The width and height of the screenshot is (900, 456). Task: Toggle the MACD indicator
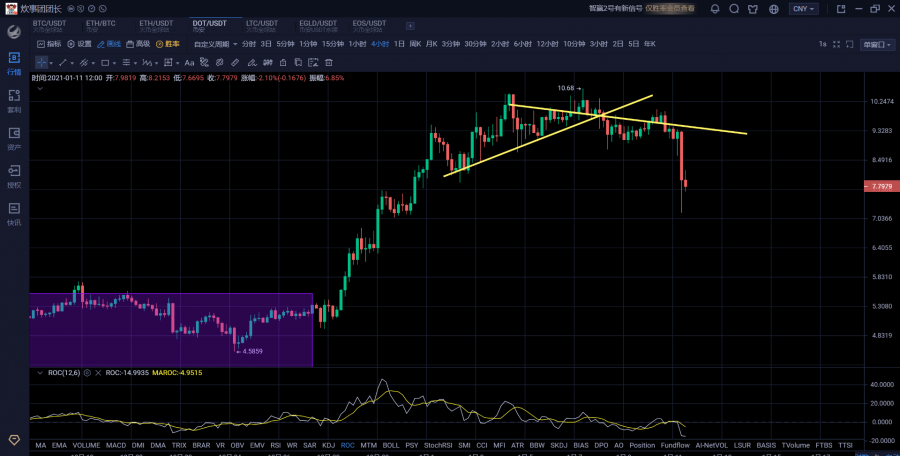[x=115, y=445]
